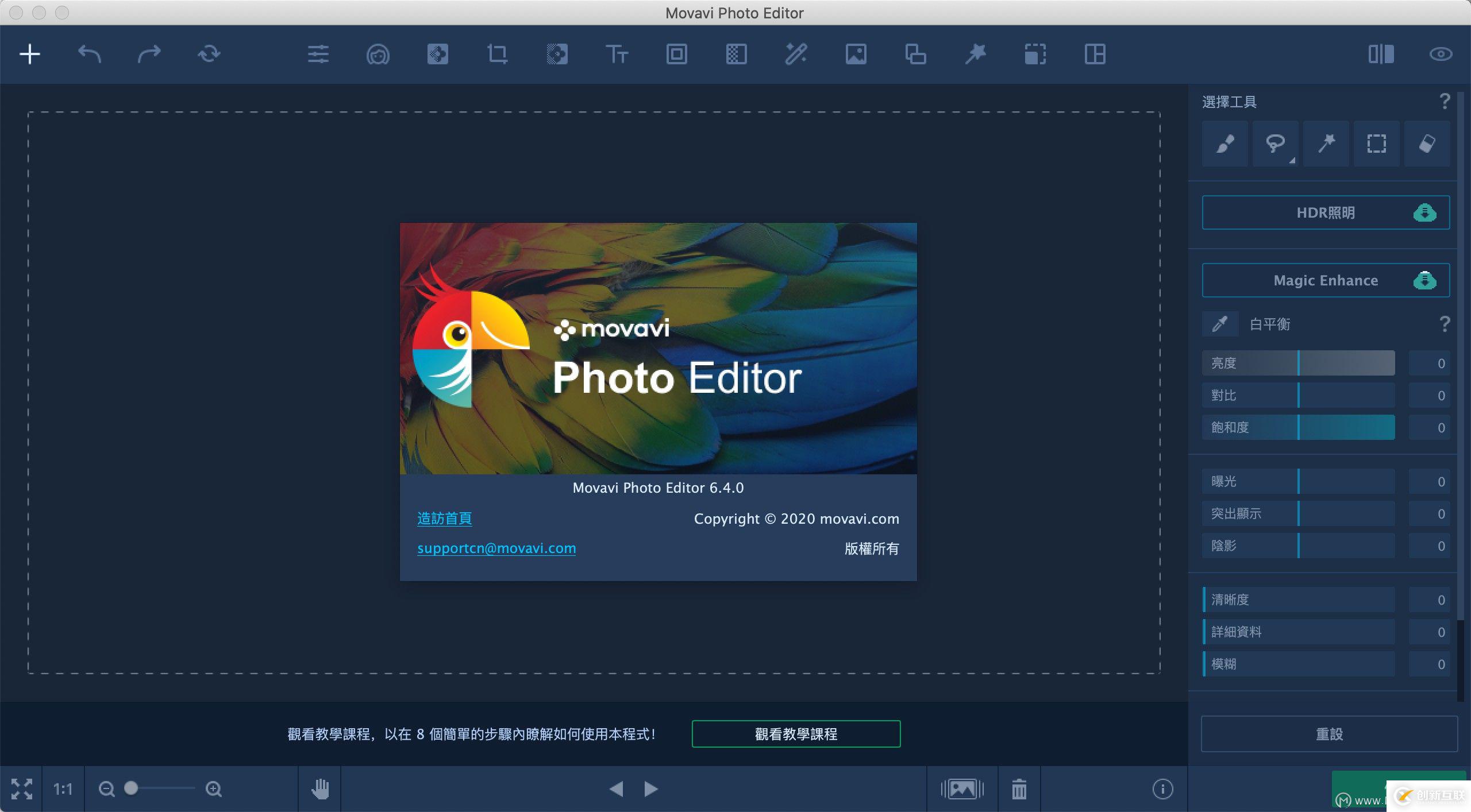This screenshot has width=1471, height=812.
Task: Click the trash delete icon
Action: [1019, 789]
